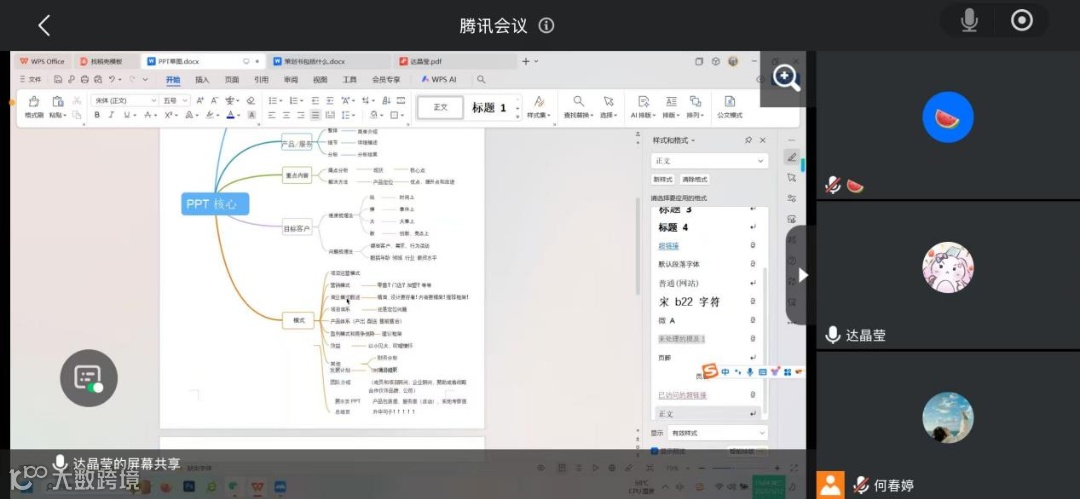This screenshot has width=1080, height=499.
Task: Open the 文件 menu
Action: [30, 79]
